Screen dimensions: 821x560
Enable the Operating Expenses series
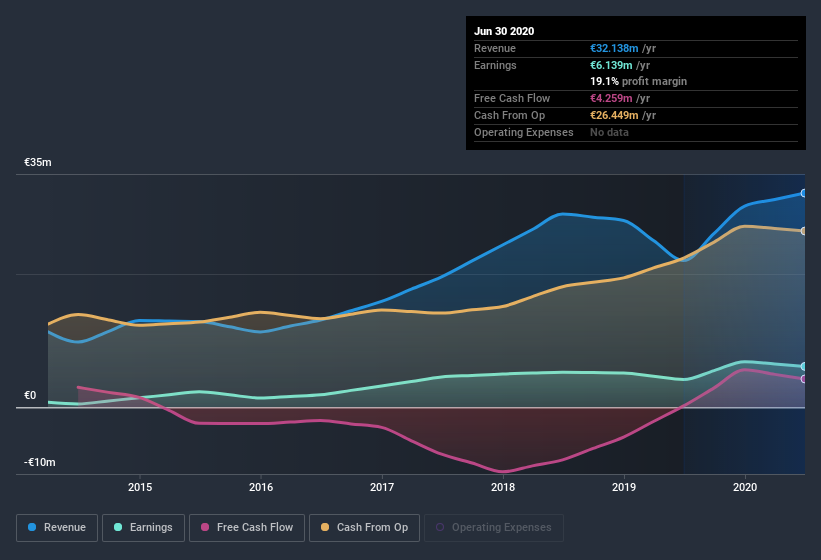(x=494, y=528)
